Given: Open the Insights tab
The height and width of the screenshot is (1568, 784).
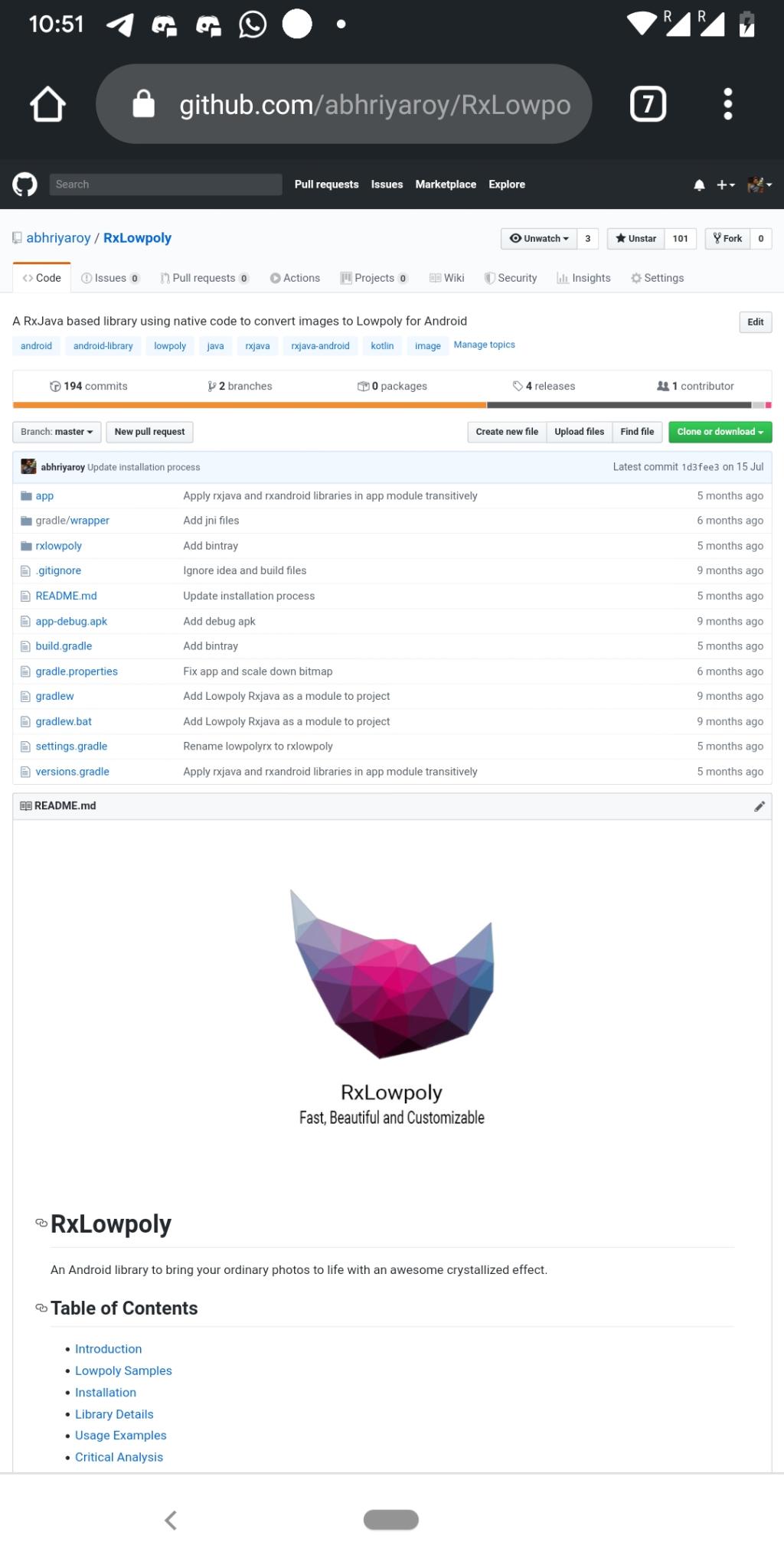Looking at the screenshot, I should click(x=583, y=278).
